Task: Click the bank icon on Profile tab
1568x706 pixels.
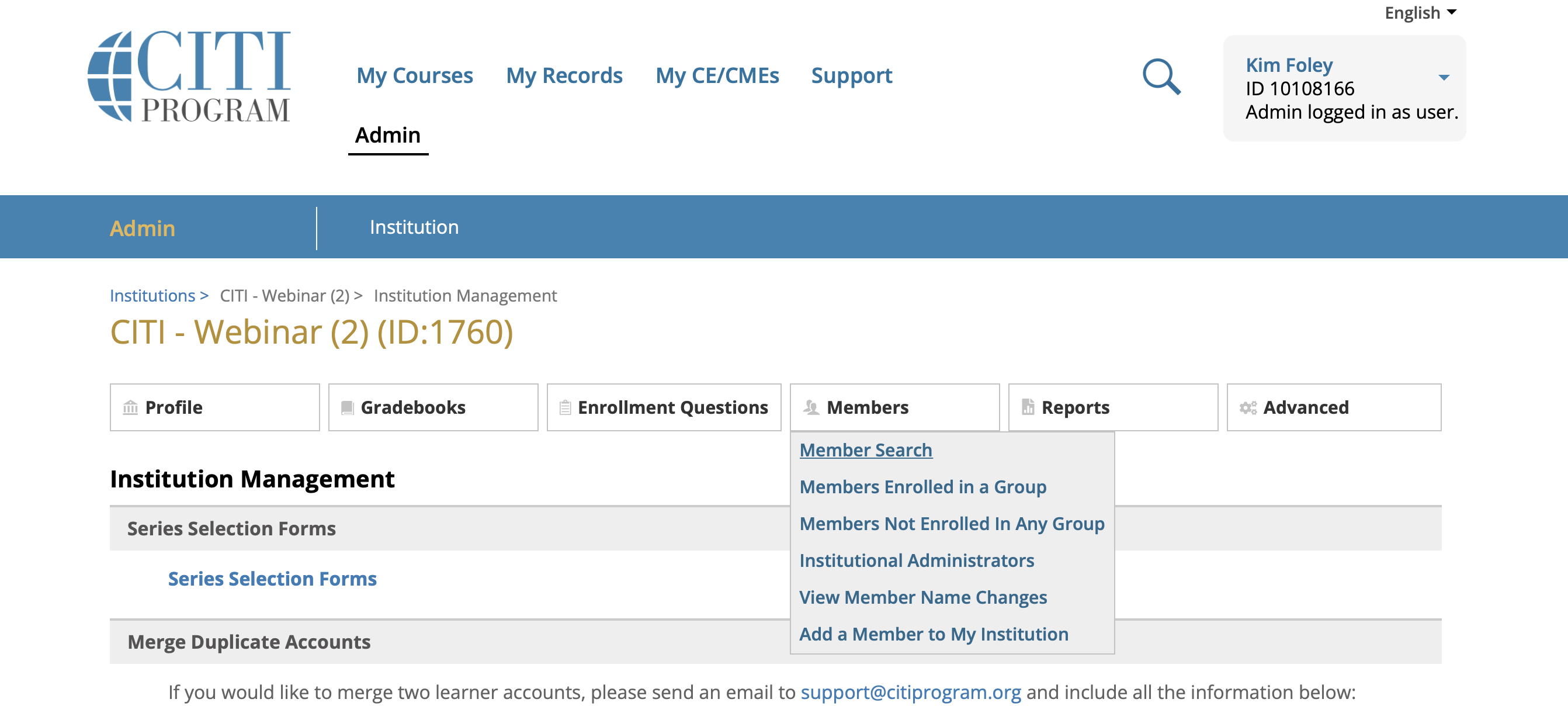Action: (x=130, y=407)
